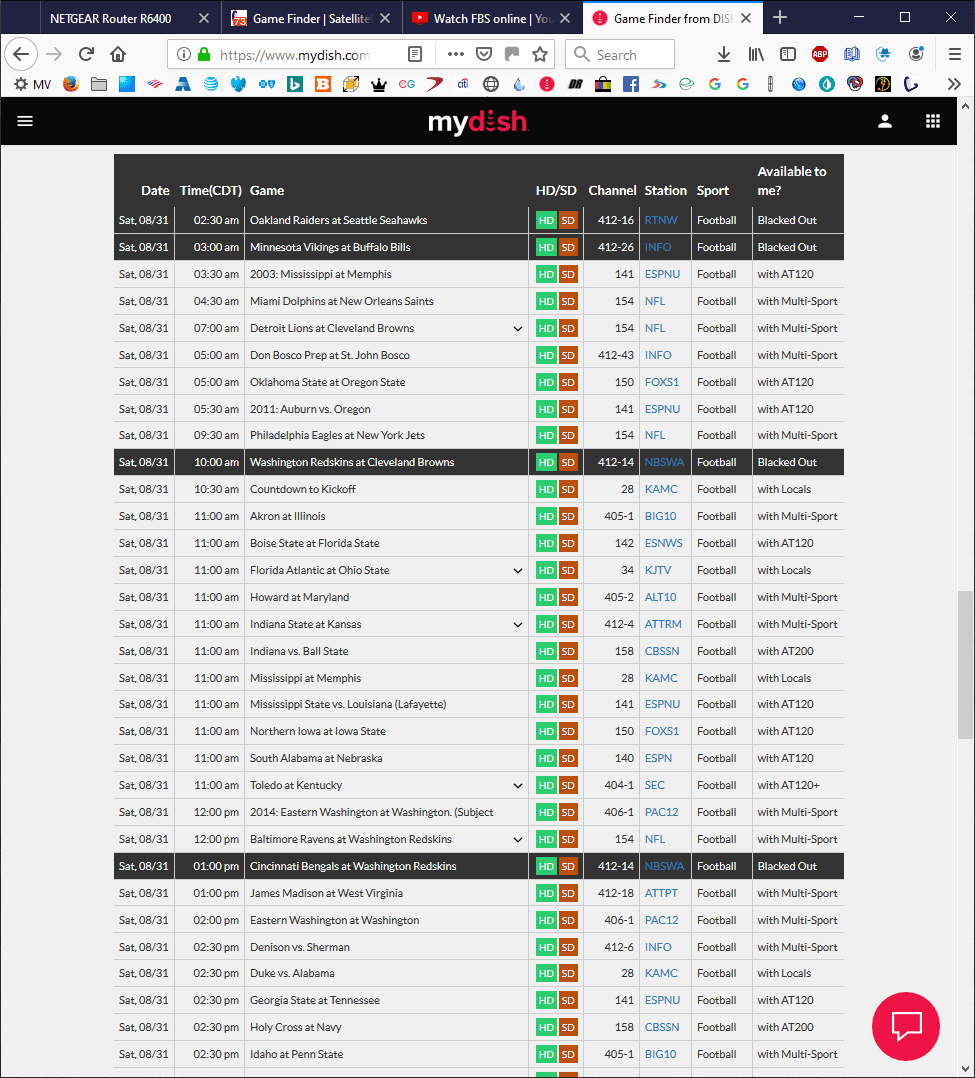Show site information for mydish.com
This screenshot has height=1078, width=975.
[x=184, y=54]
